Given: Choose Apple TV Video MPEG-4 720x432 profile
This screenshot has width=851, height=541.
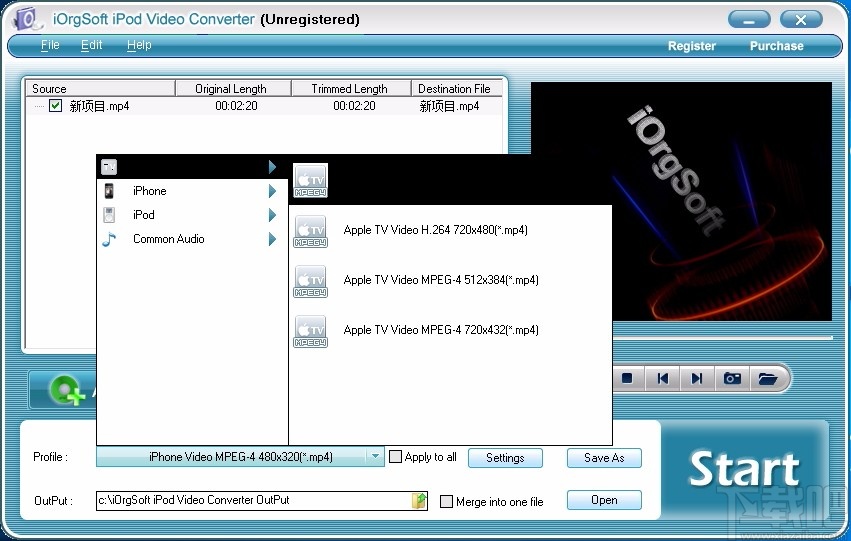Looking at the screenshot, I should [450, 330].
